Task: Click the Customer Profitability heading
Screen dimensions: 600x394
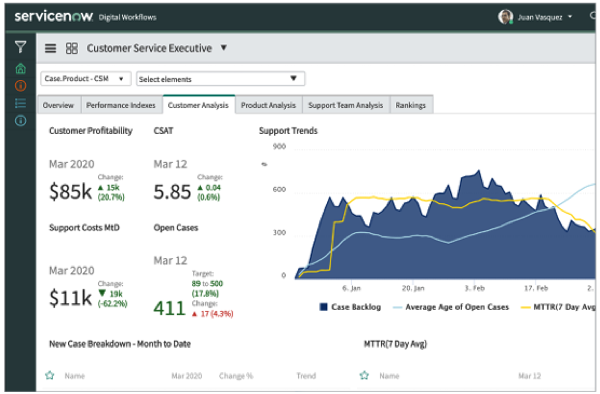Action: tap(91, 131)
